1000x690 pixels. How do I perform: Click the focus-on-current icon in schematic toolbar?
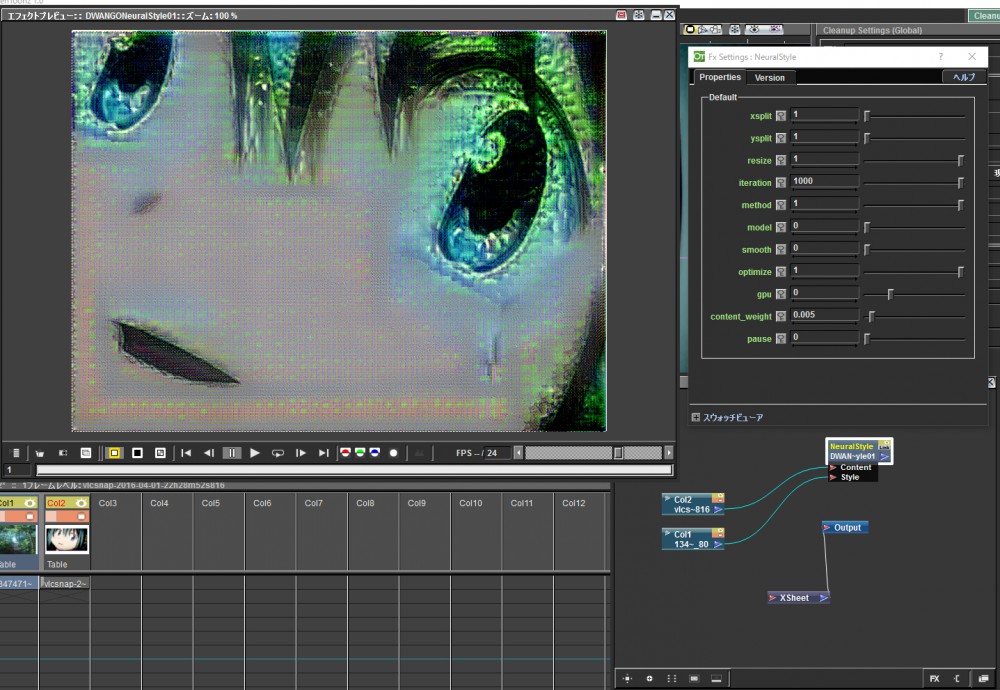[x=649, y=679]
